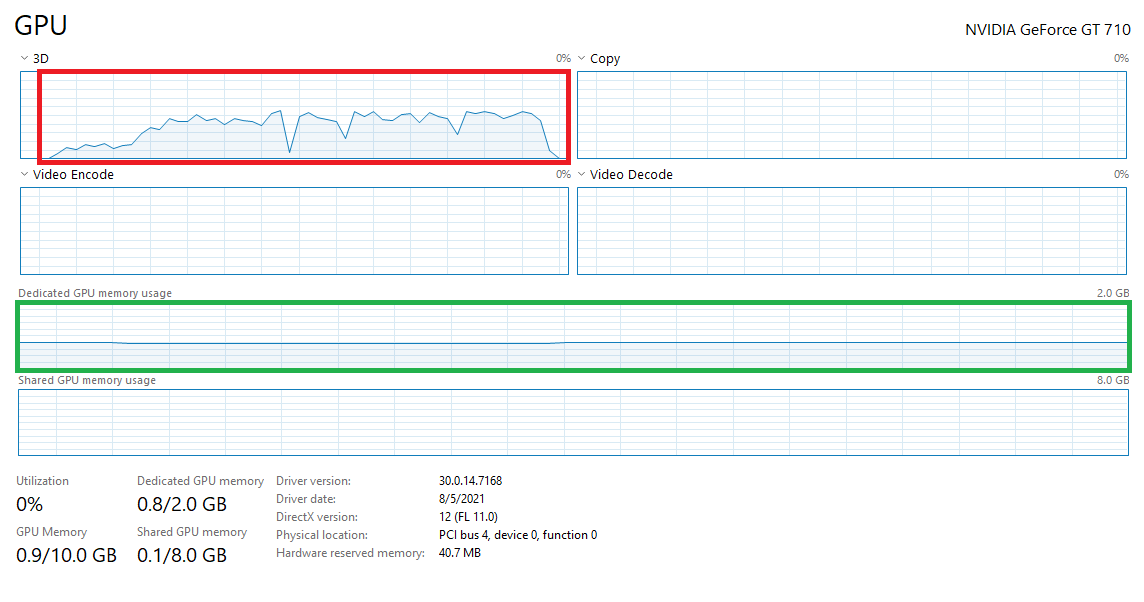Click the Copy engine graph area
1144x602 pixels.
(x=852, y=115)
